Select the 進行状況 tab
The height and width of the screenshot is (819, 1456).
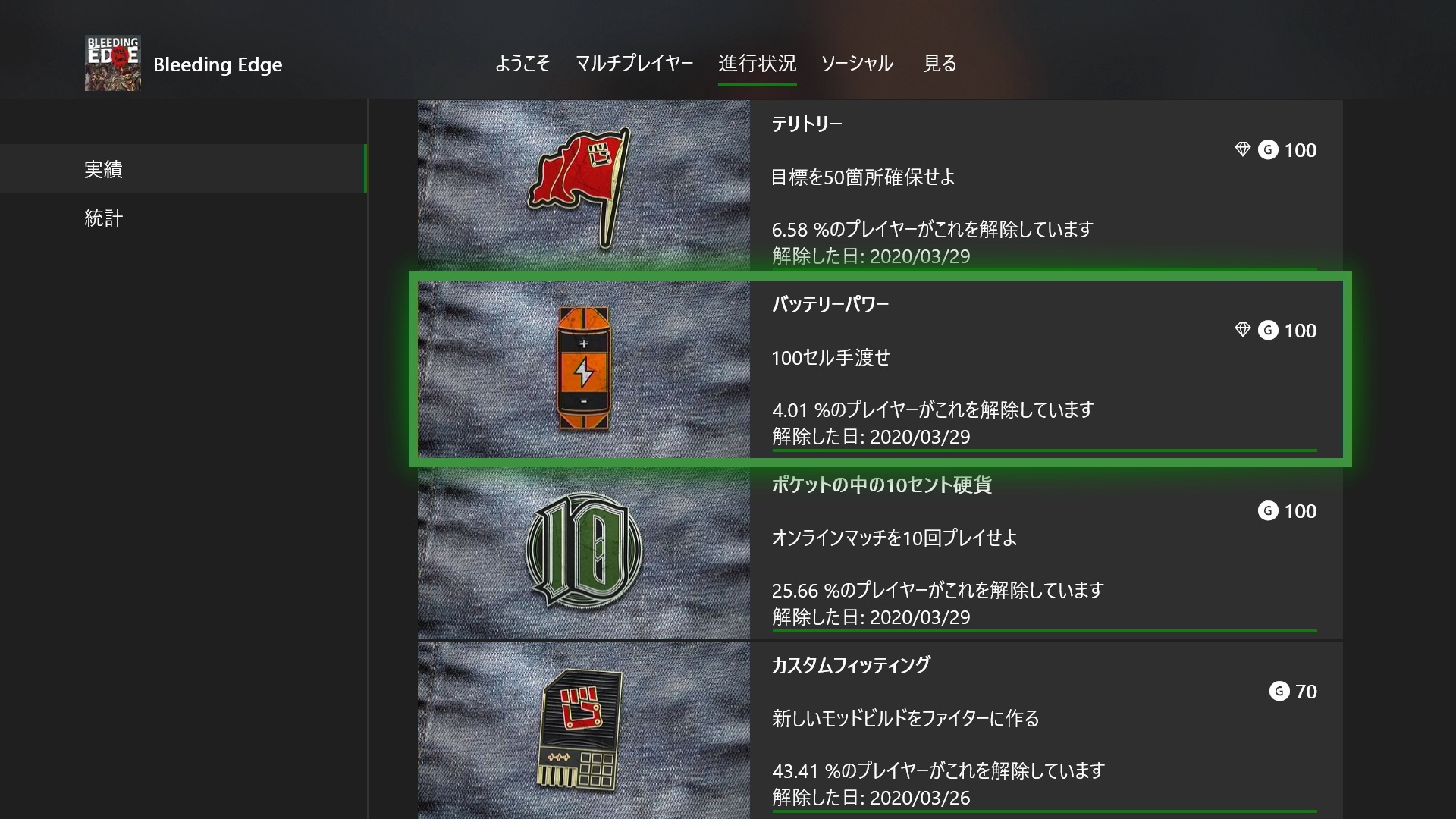(757, 64)
